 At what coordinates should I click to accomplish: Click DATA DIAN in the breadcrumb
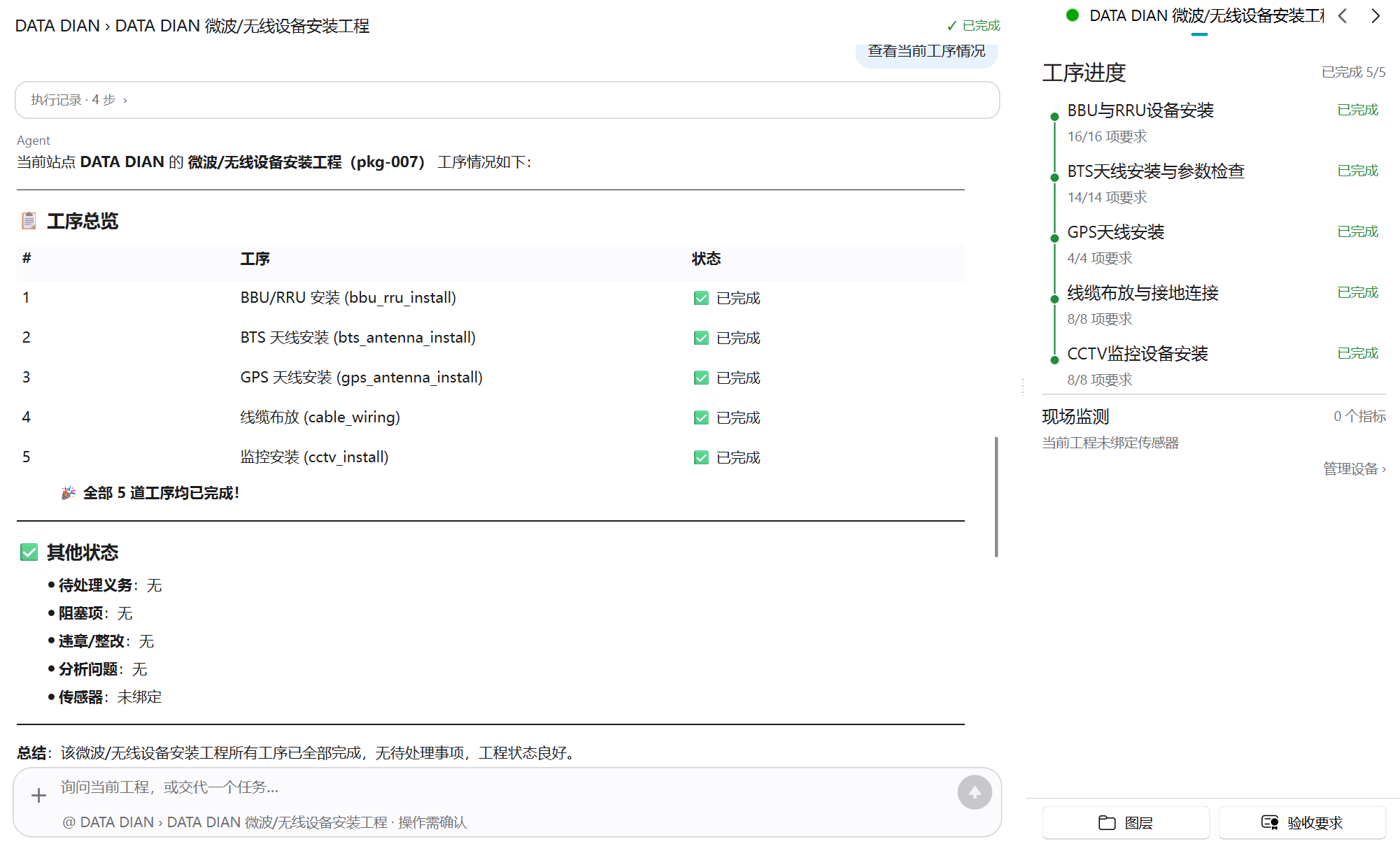tap(57, 26)
